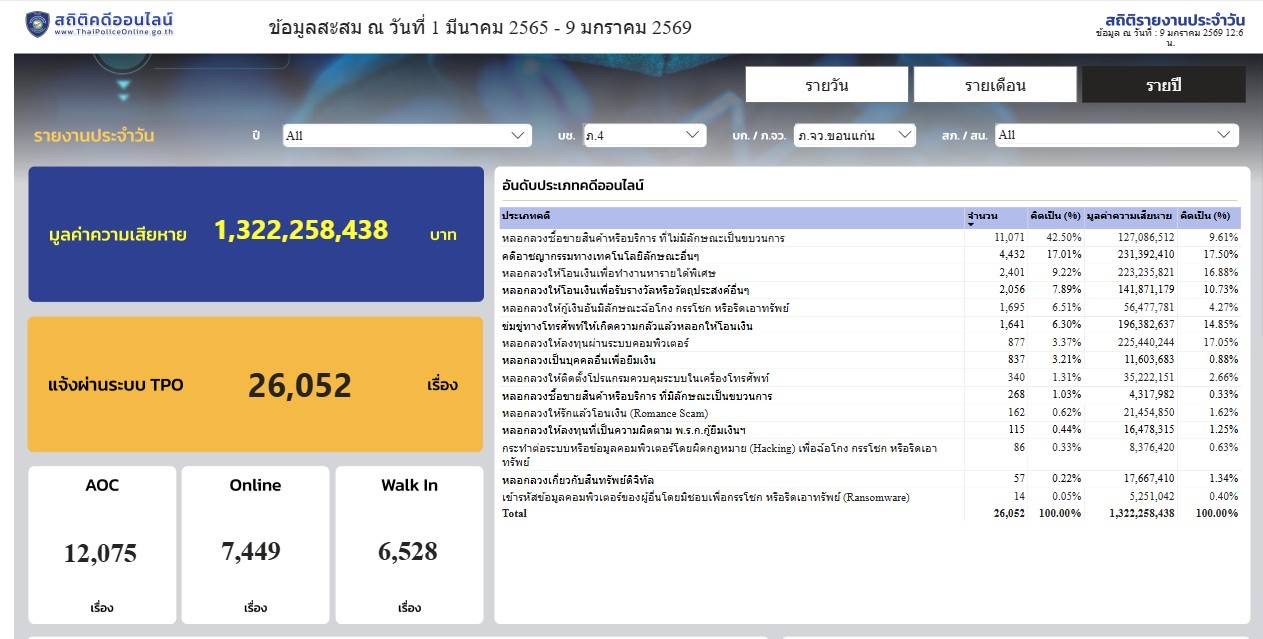Click the www.ThaiPoliceOnline.go.th link text

(114, 32)
